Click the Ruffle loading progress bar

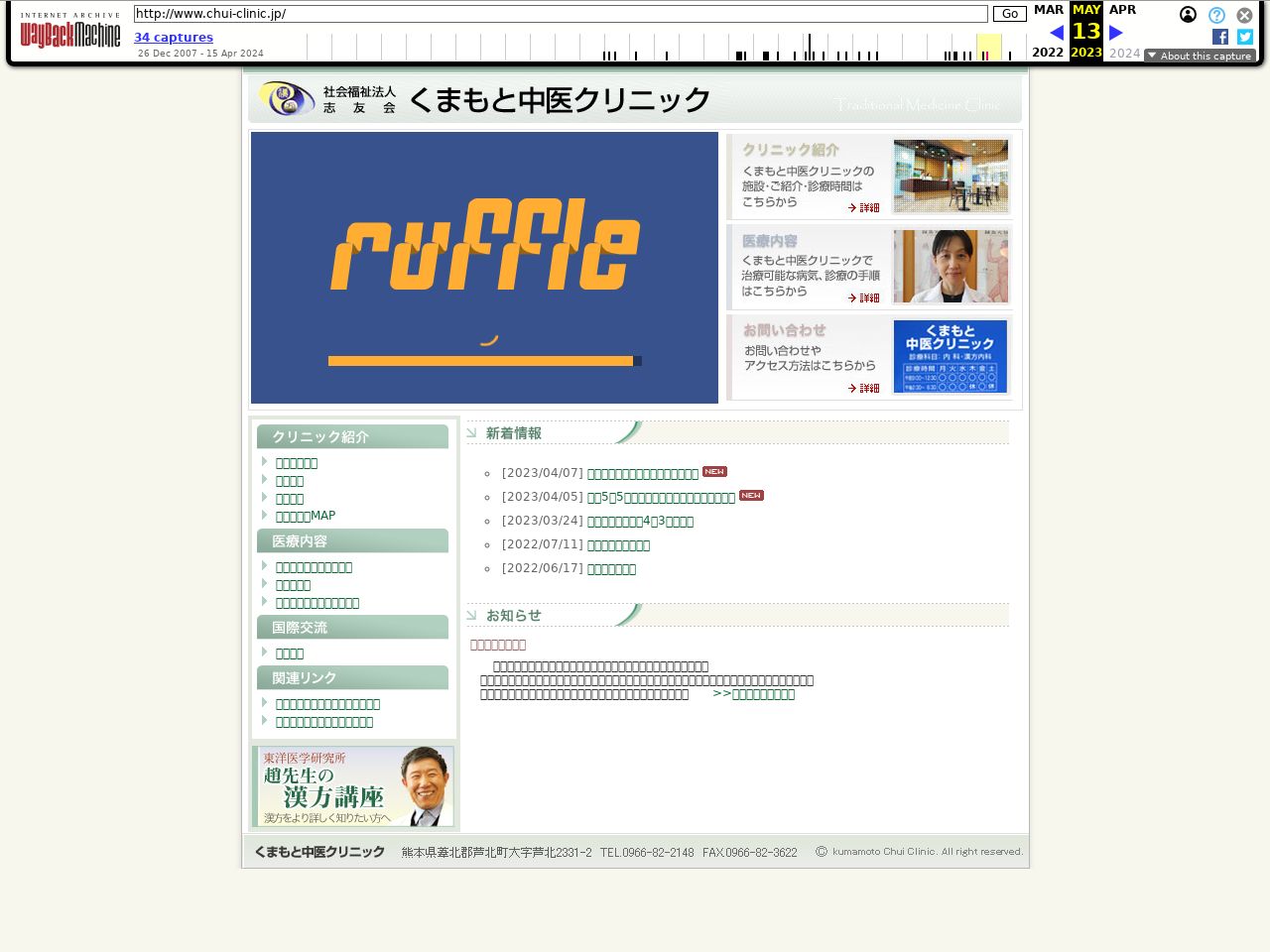coord(485,361)
